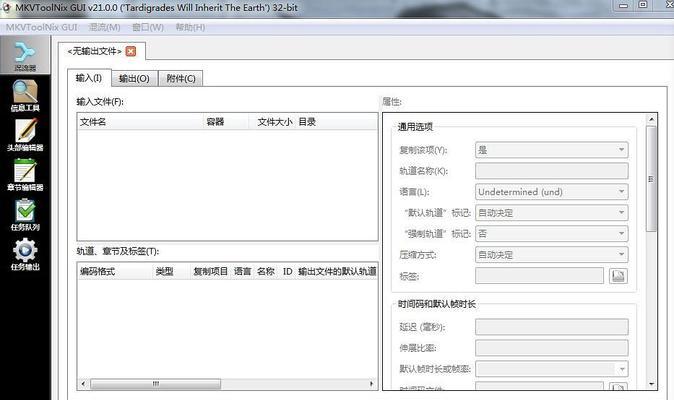Image resolution: width=674 pixels, height=400 pixels.
Task: Sort tracks by 编码格式 column header
Action: pyautogui.click(x=115, y=272)
